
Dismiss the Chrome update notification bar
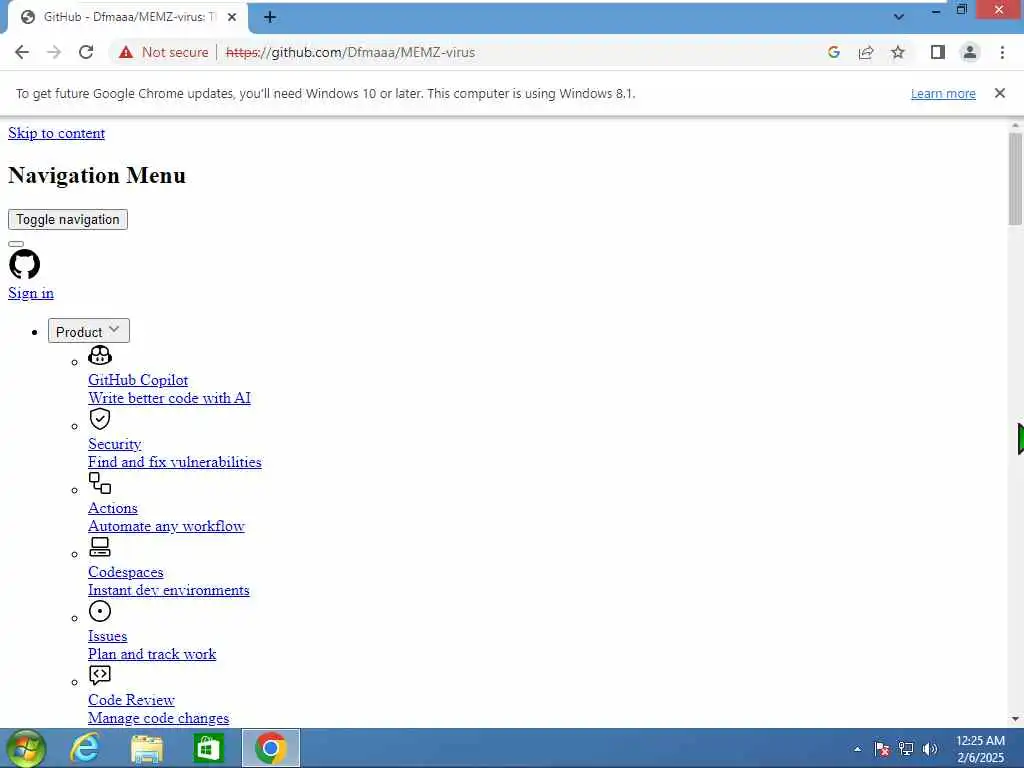coord(1000,93)
